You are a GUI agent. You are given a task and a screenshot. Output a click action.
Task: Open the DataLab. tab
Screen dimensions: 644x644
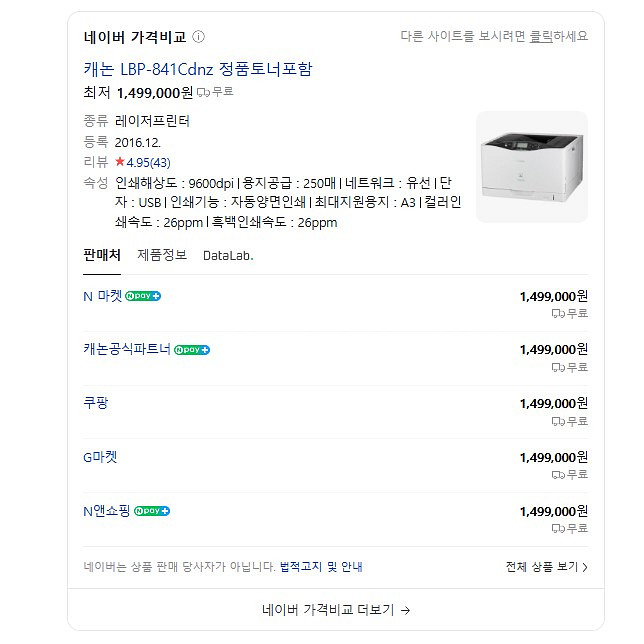click(228, 255)
